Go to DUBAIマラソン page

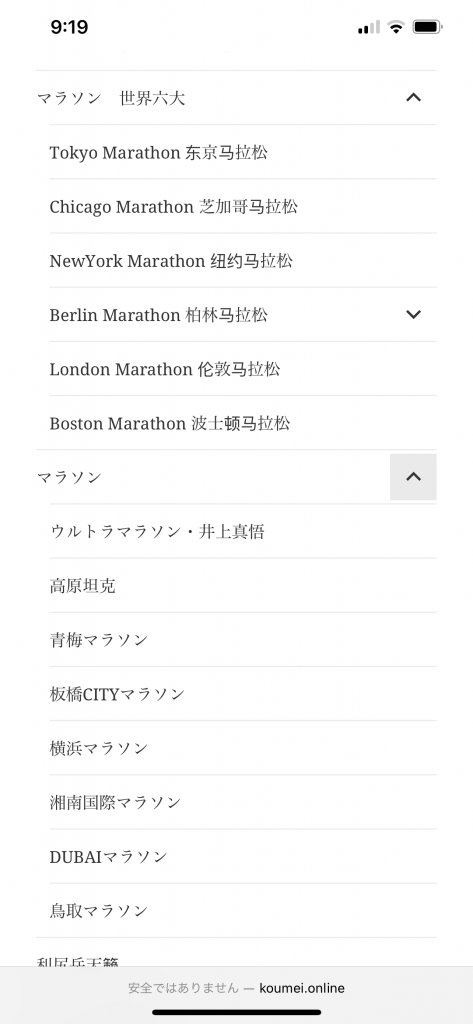(108, 857)
